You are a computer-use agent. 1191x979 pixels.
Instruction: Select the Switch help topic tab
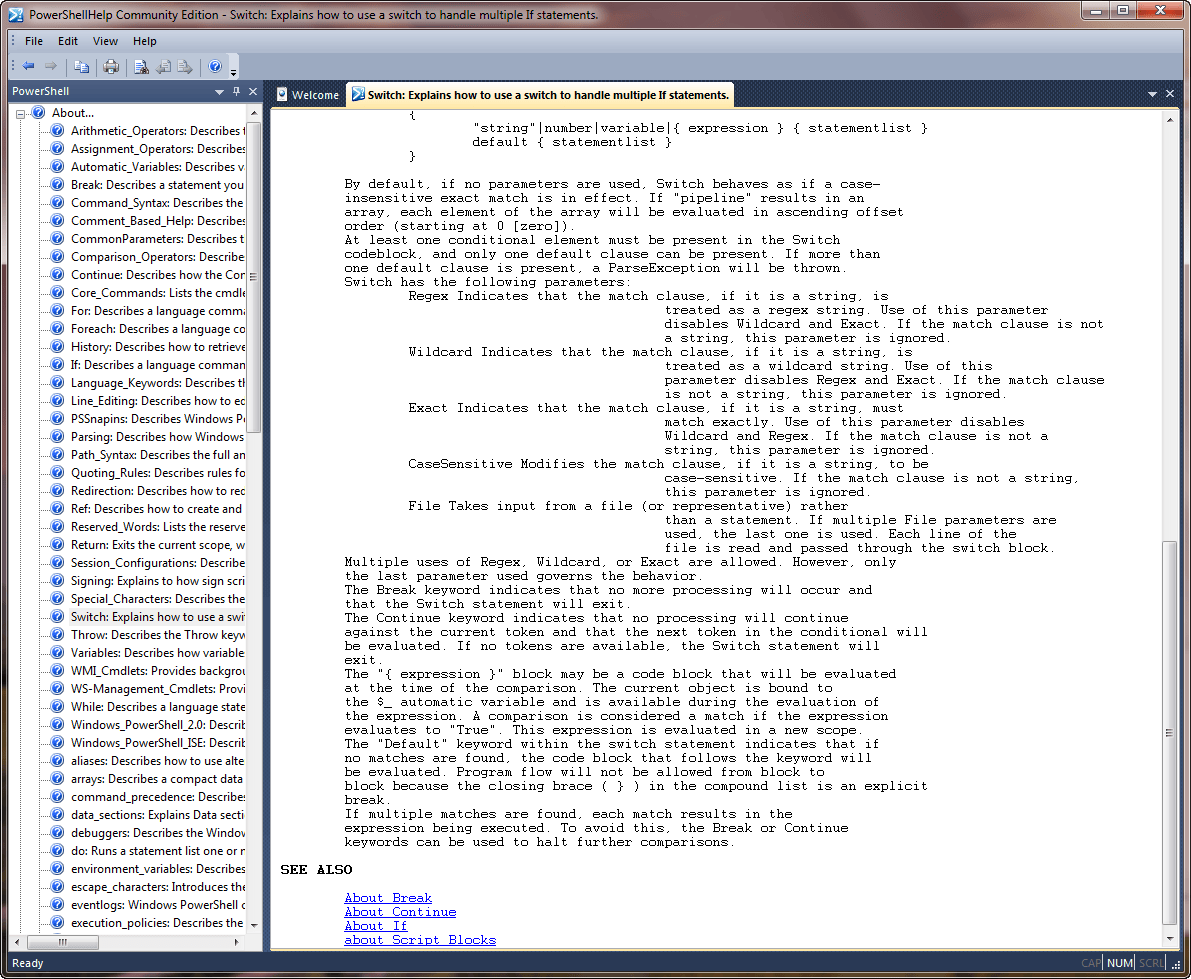[x=540, y=95]
